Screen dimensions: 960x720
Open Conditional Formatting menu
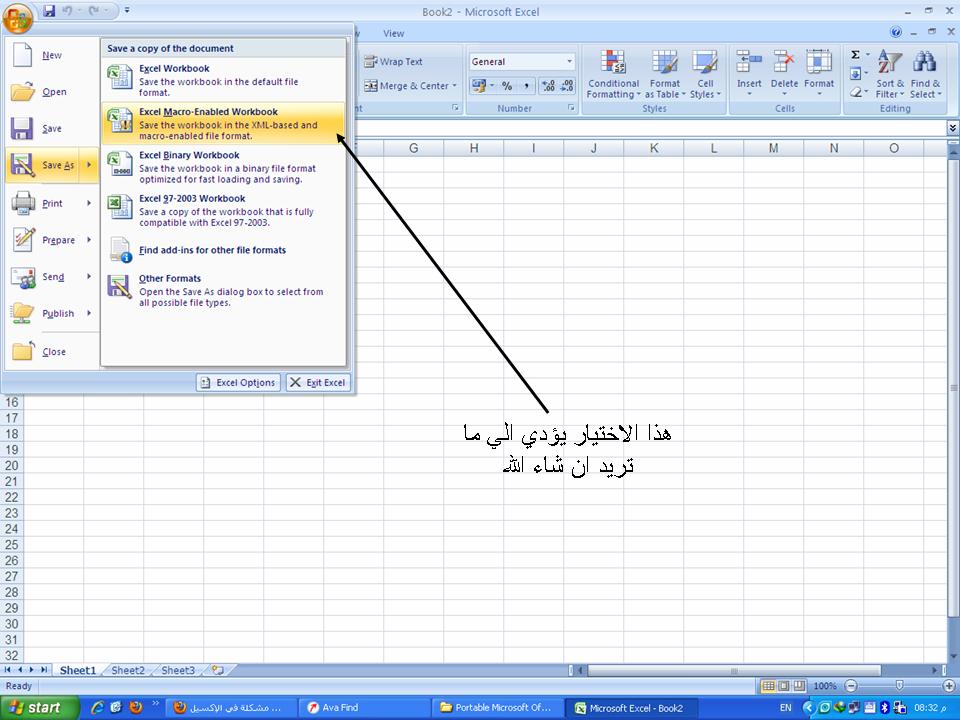613,75
